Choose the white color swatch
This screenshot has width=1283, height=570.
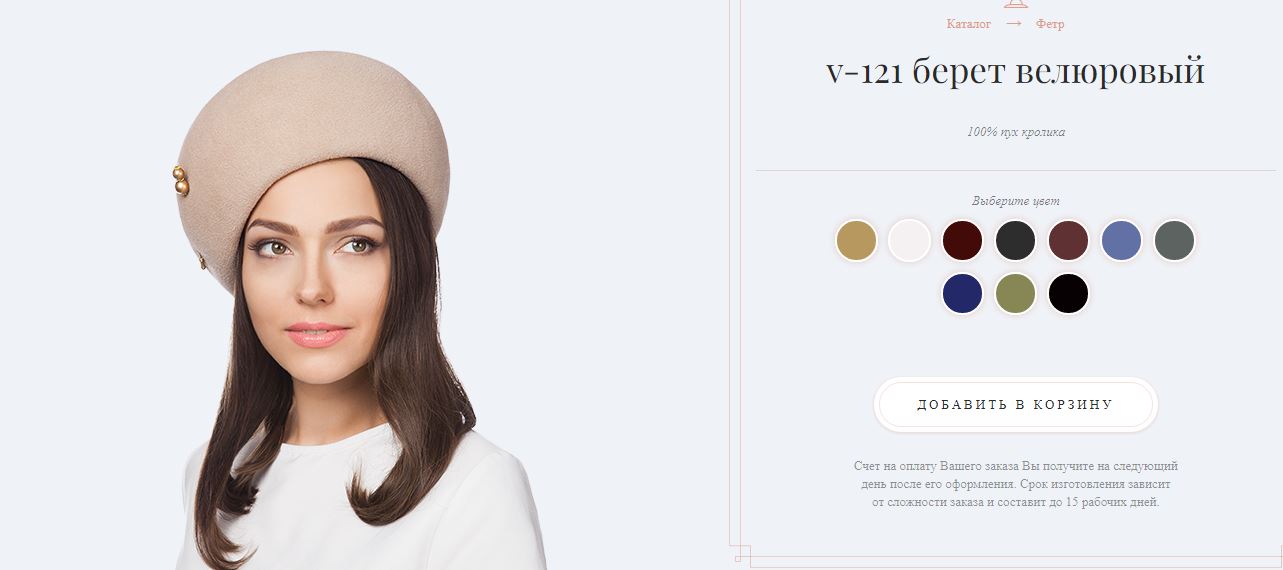(x=909, y=241)
